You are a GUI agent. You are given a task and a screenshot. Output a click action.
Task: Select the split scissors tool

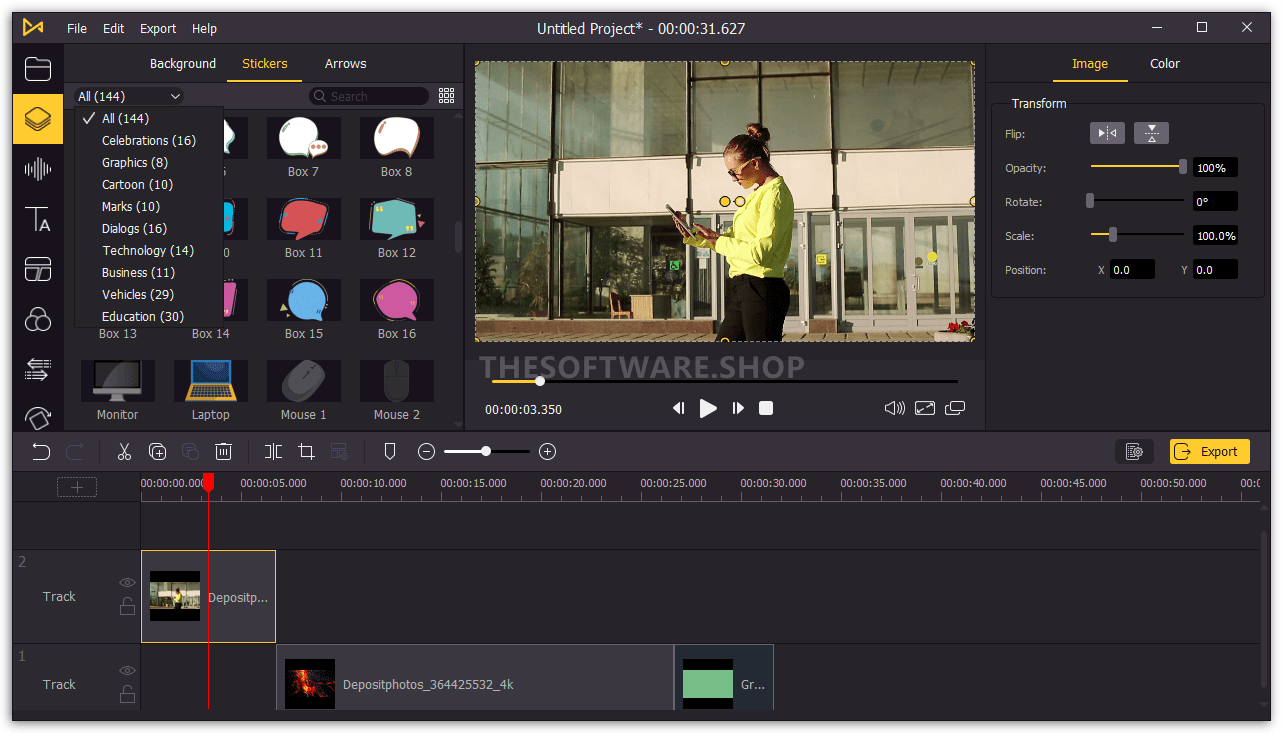124,452
